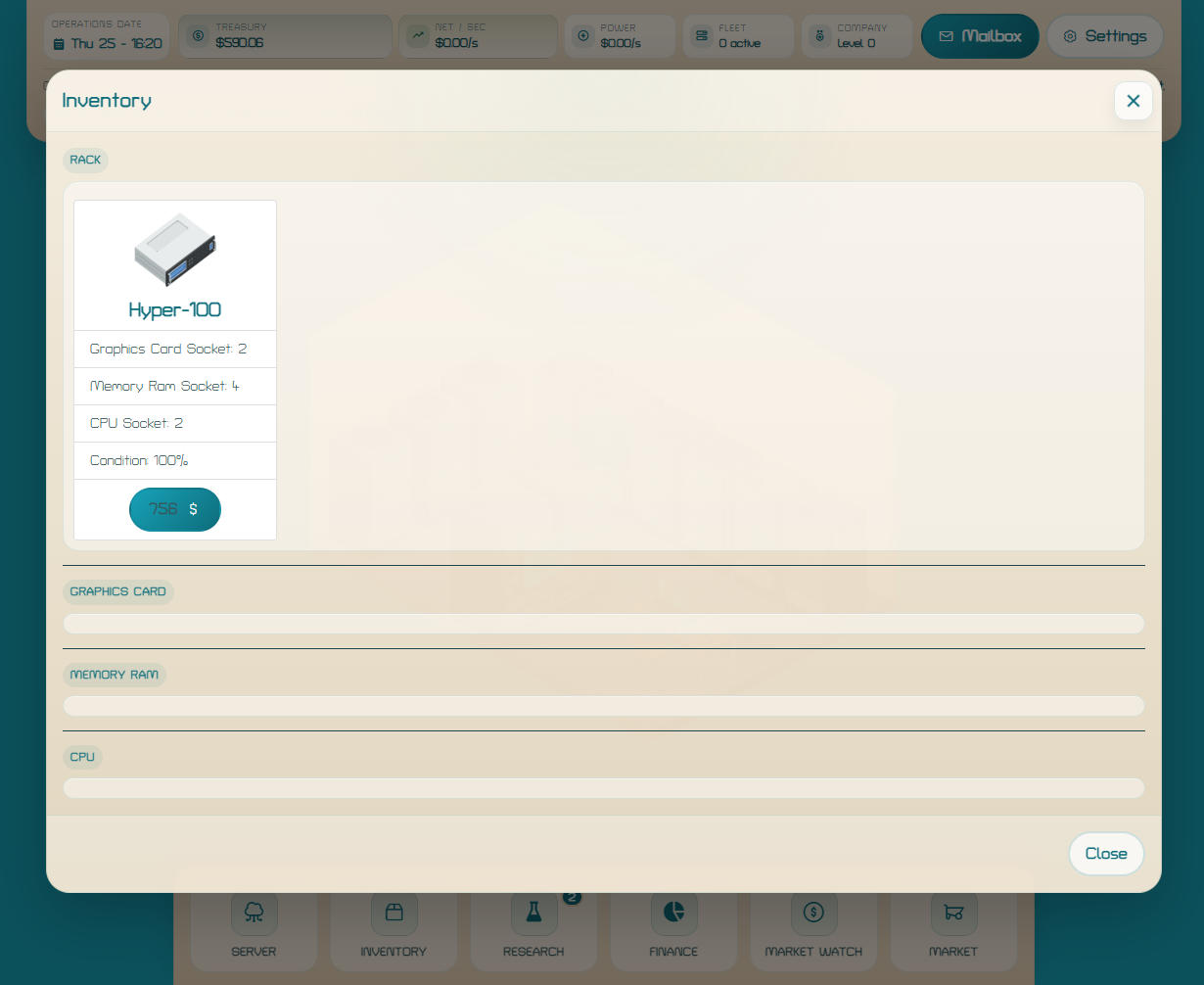Click the MEMORY RAM section label
Screen dimensions: 1204x985
(114, 675)
